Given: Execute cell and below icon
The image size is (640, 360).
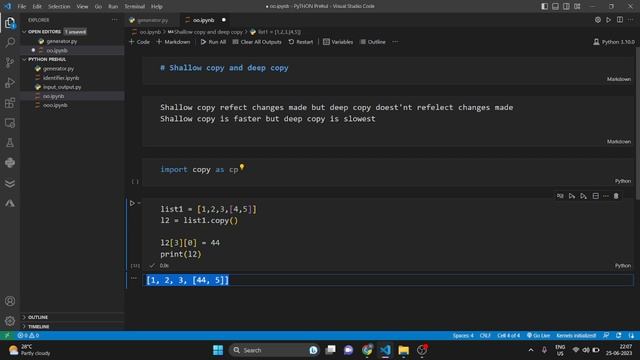Looking at the screenshot, I should pyautogui.click(x=584, y=196).
